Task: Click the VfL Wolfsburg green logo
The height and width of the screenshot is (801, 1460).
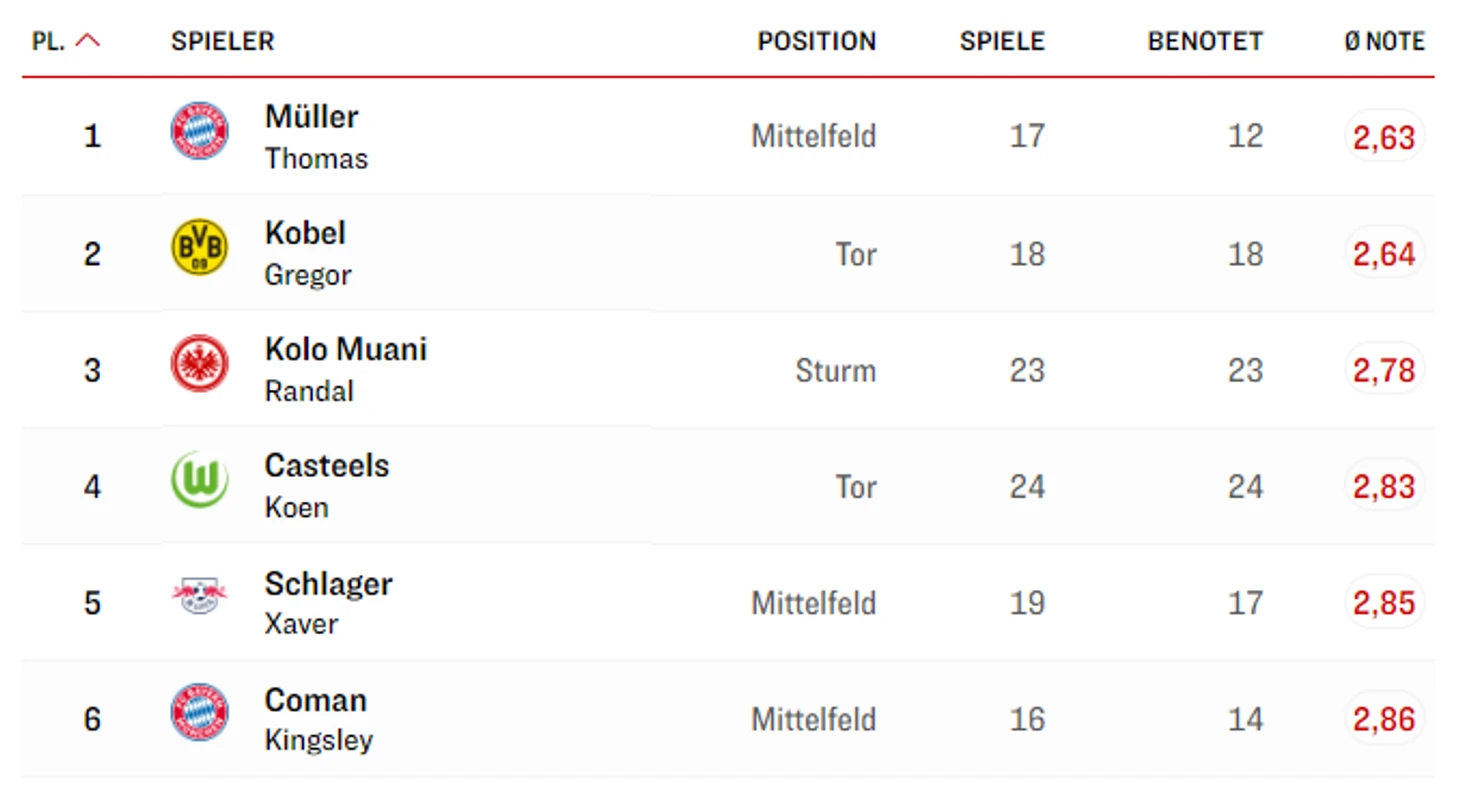Action: [199, 480]
